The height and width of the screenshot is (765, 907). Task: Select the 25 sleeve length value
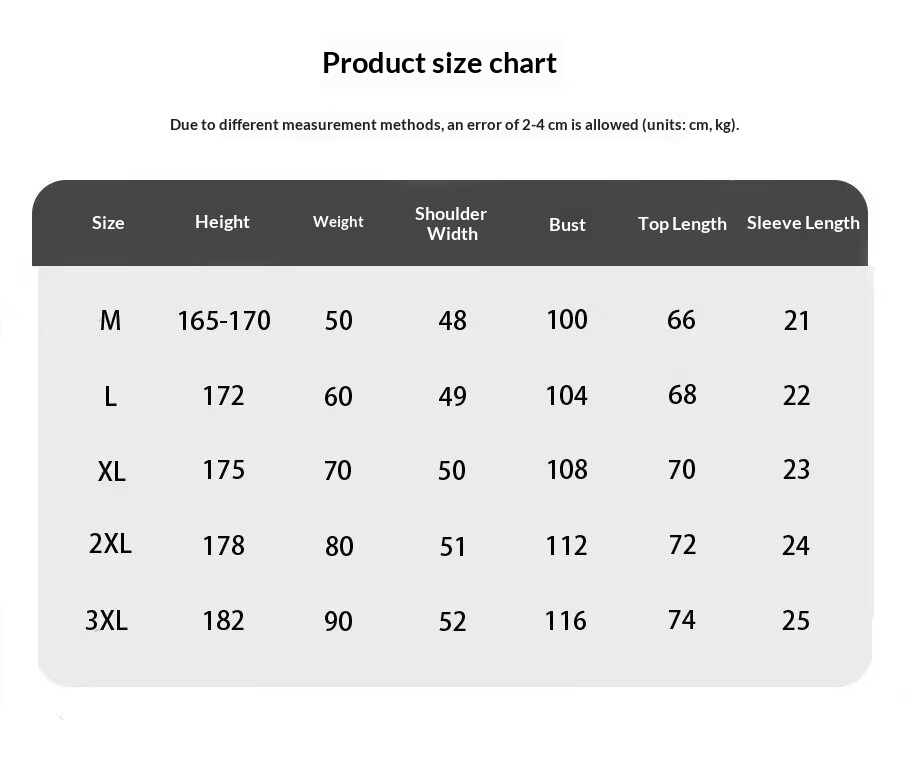coord(796,621)
